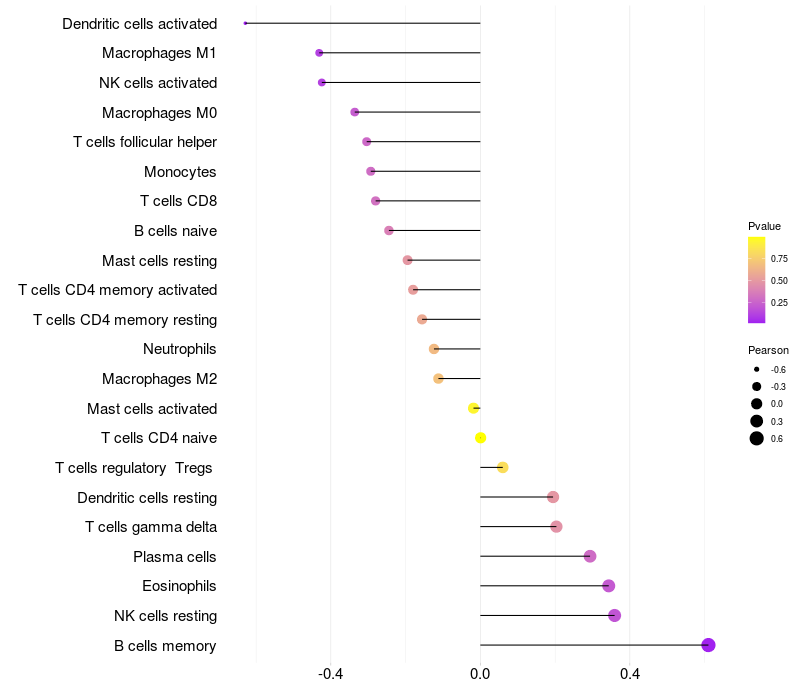Click the B cells memory data point
This screenshot has height=700, width=800.
(x=708, y=645)
